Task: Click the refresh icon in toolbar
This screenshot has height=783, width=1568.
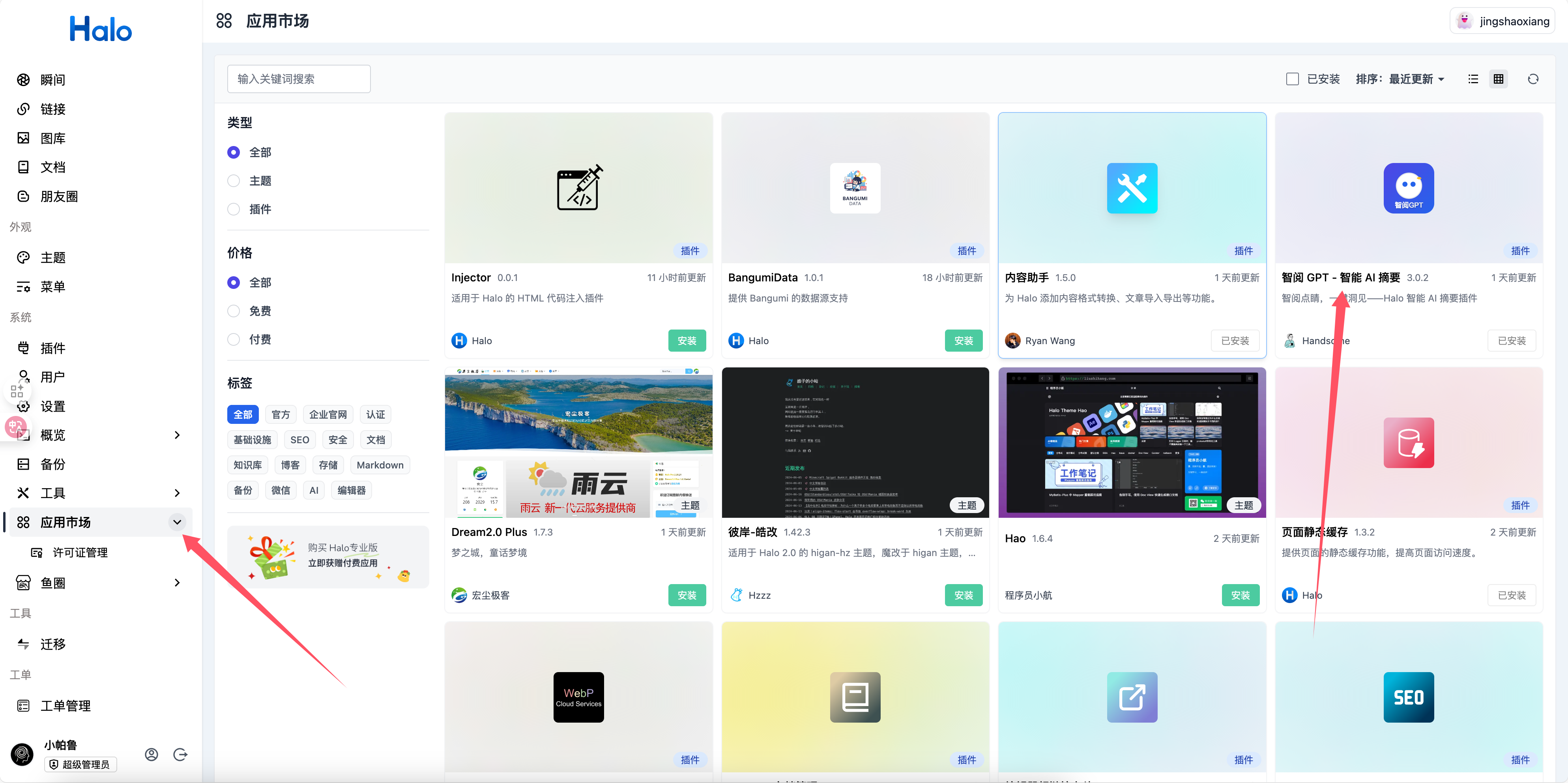Action: tap(1533, 79)
